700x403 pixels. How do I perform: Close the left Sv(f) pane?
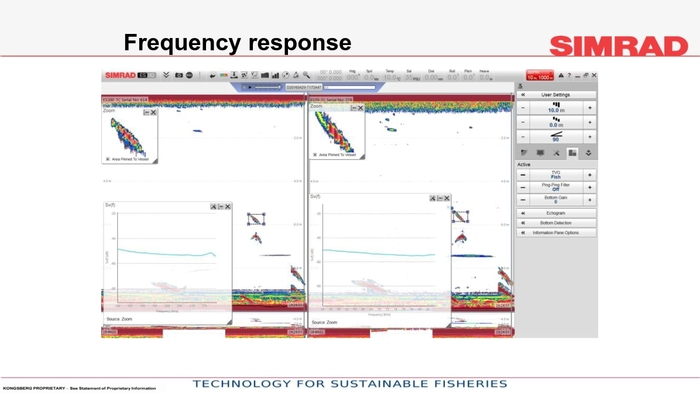click(228, 207)
